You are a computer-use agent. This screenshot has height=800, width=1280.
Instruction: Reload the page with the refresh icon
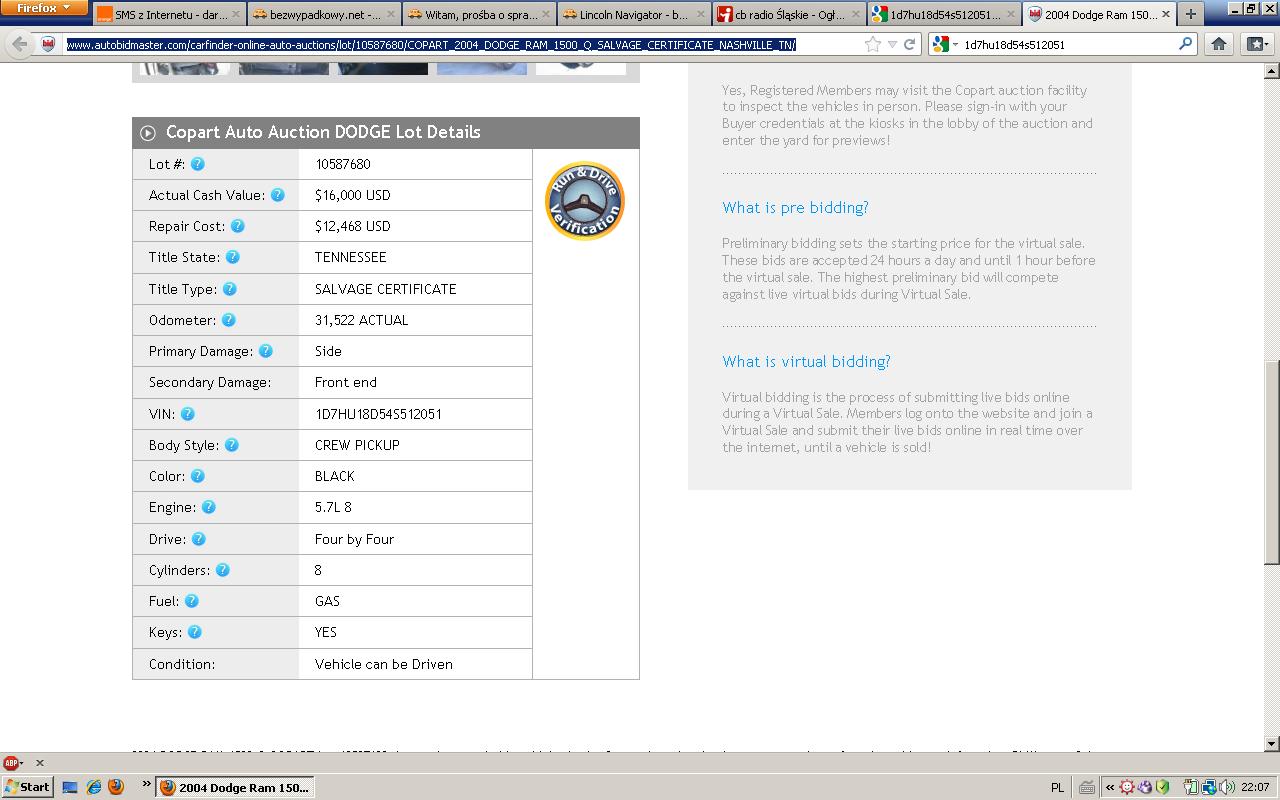click(910, 45)
